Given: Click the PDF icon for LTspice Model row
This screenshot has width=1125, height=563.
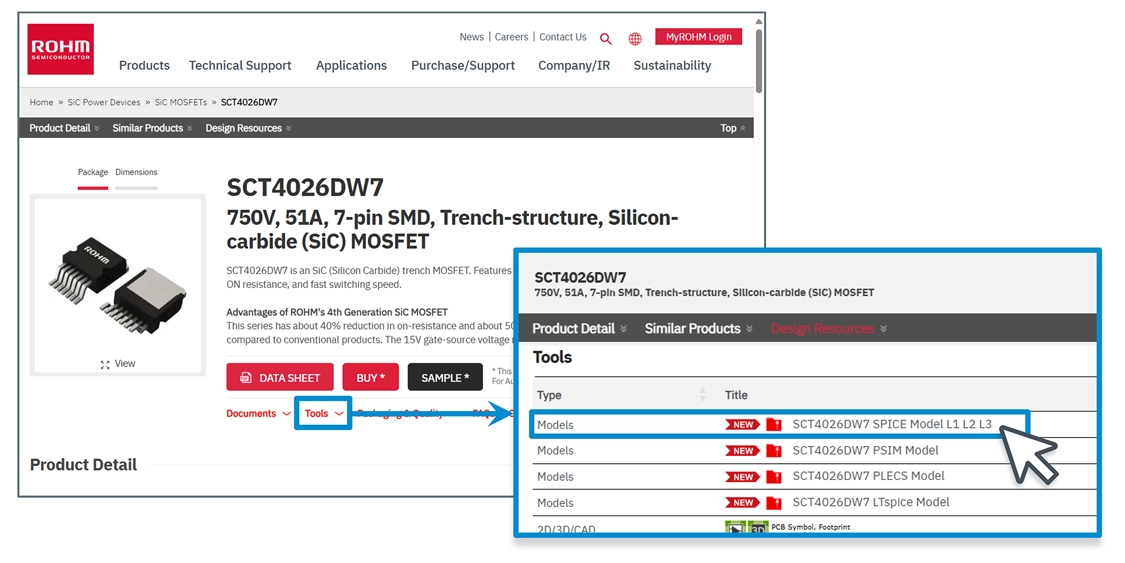Looking at the screenshot, I should coord(774,503).
